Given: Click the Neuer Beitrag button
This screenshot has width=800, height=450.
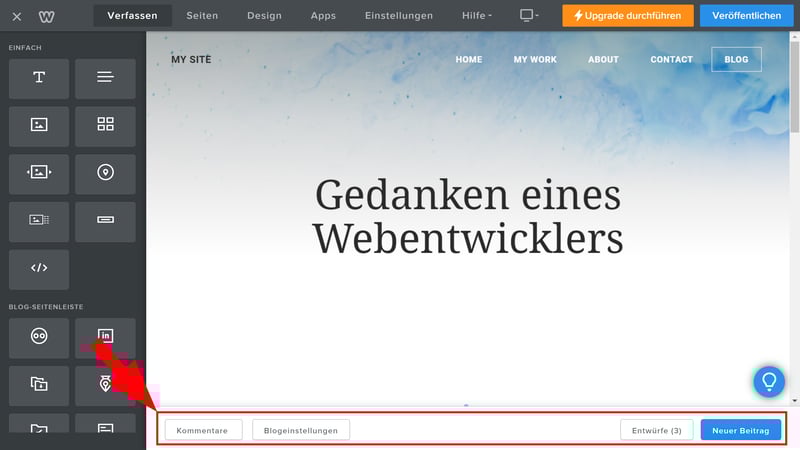Looking at the screenshot, I should tap(740, 430).
